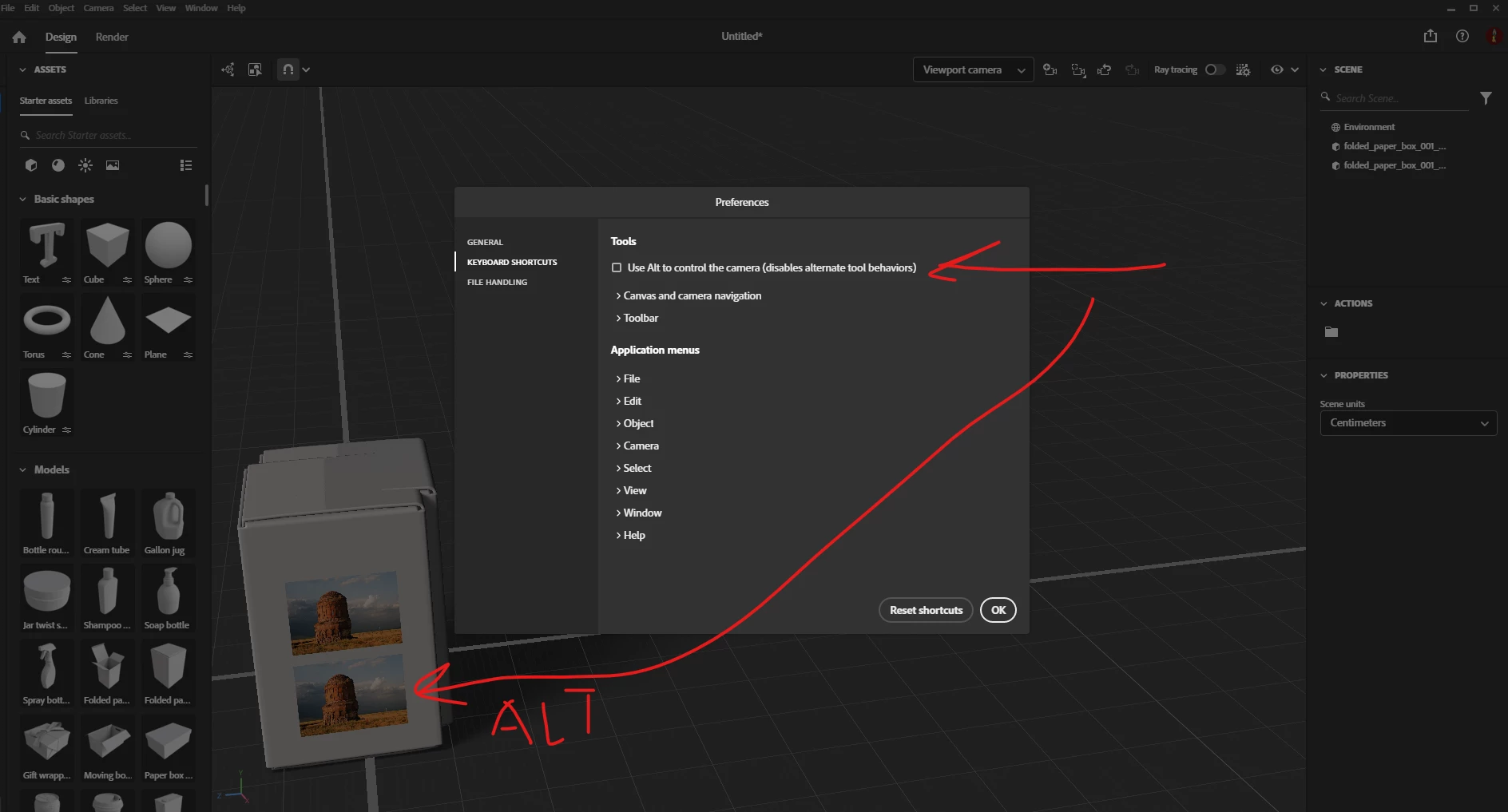Screen dimensions: 1508x812
Task: Add the Plane basic shape
Action: [168, 320]
